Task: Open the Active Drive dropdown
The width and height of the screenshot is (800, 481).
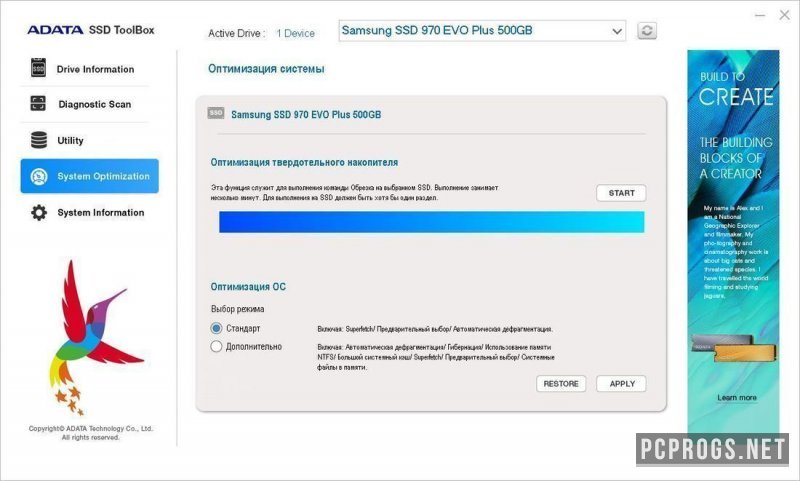Action: (482, 31)
